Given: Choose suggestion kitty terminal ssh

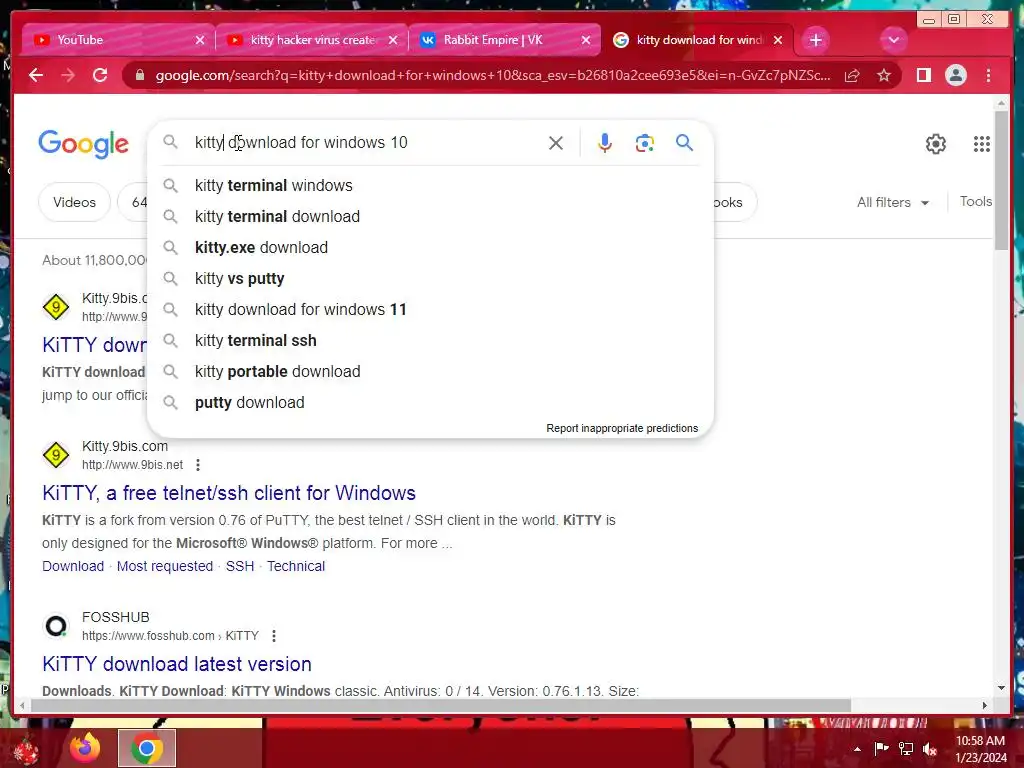Looking at the screenshot, I should pyautogui.click(x=430, y=341).
